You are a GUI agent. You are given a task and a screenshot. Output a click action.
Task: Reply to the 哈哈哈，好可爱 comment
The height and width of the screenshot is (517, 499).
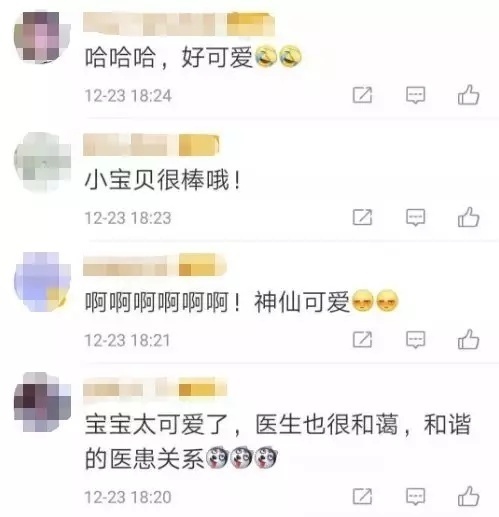415,95
